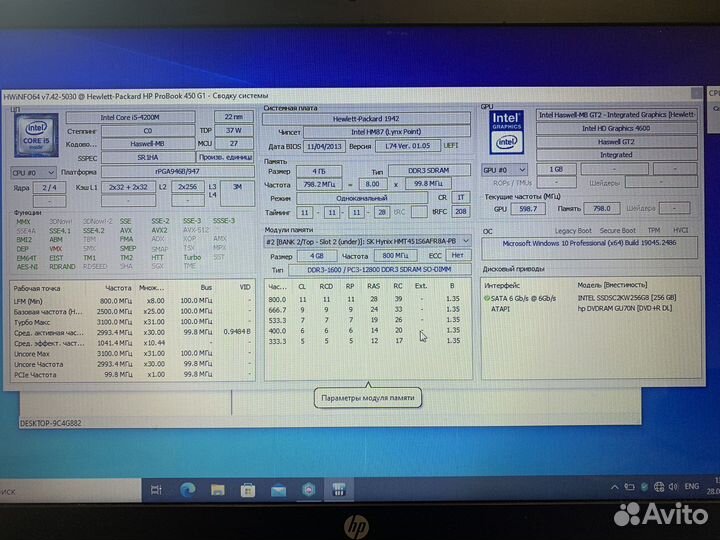Open Microsoft Store from the taskbar

click(x=248, y=490)
